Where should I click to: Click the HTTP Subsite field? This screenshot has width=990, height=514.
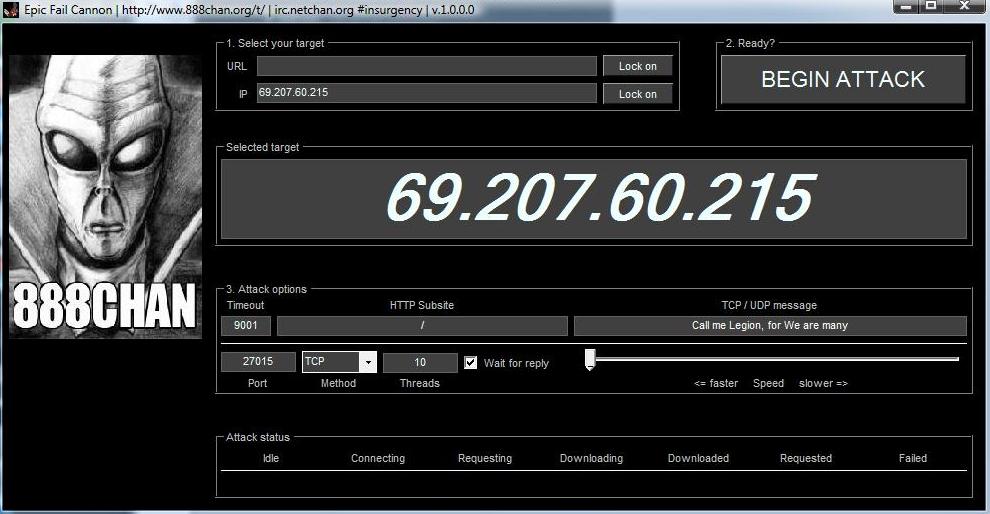point(422,325)
